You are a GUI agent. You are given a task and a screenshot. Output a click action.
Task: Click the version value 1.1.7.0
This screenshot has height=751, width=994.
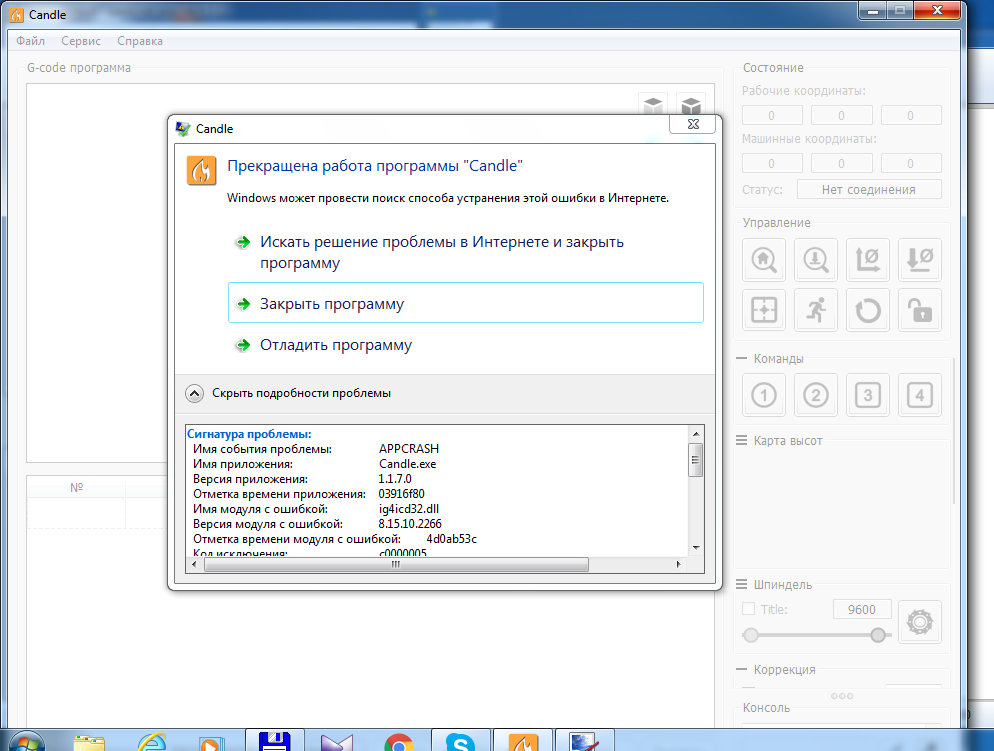[x=395, y=479]
